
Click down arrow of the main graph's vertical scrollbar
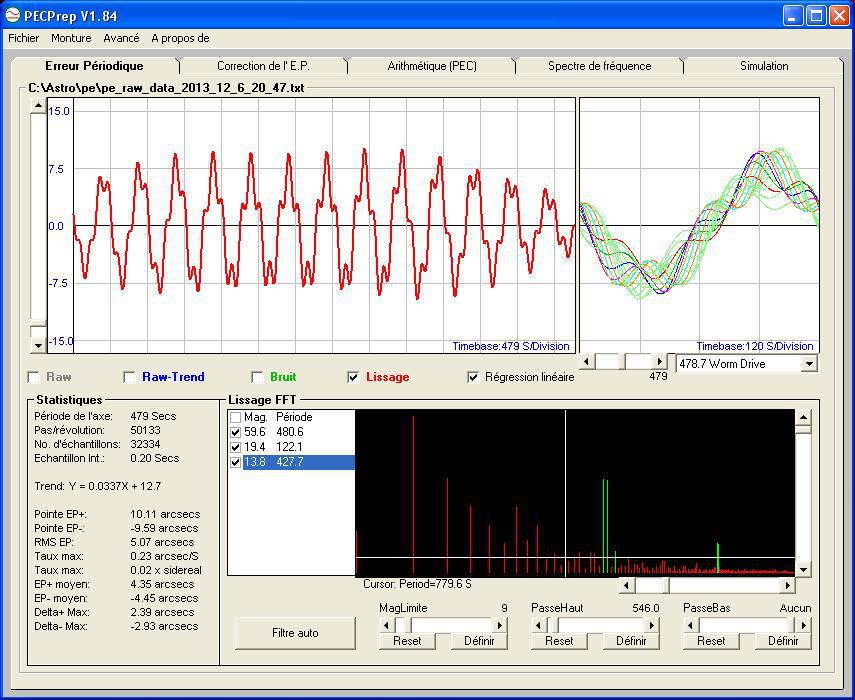point(39,345)
